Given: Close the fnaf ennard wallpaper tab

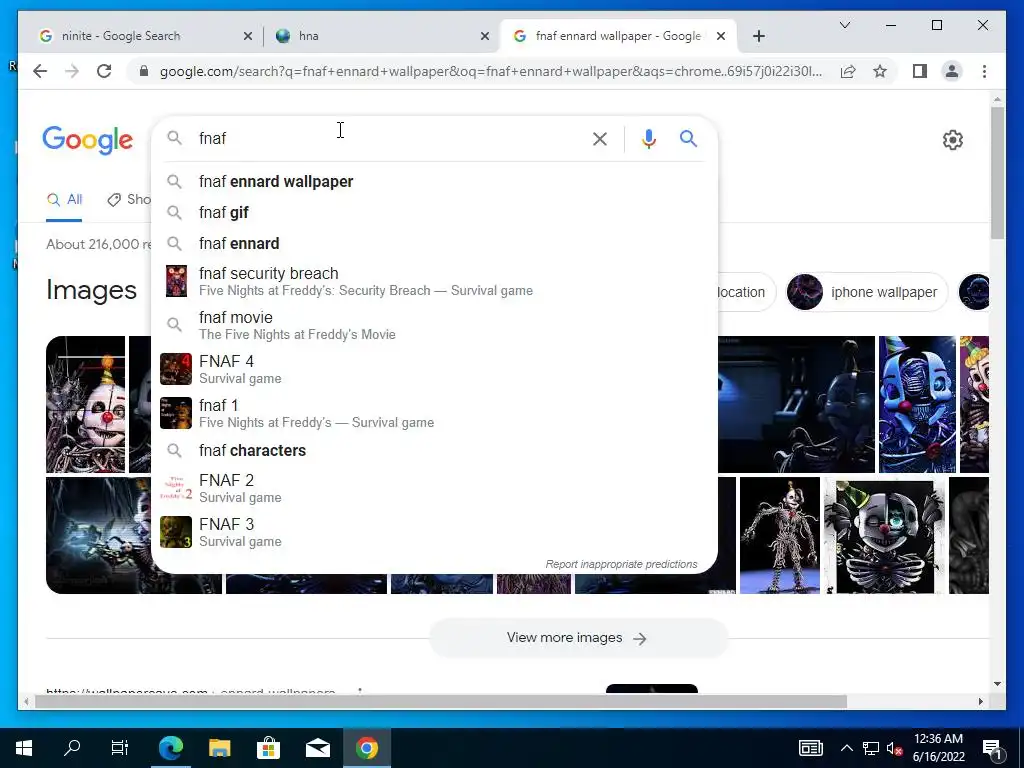Looking at the screenshot, I should pos(721,37).
